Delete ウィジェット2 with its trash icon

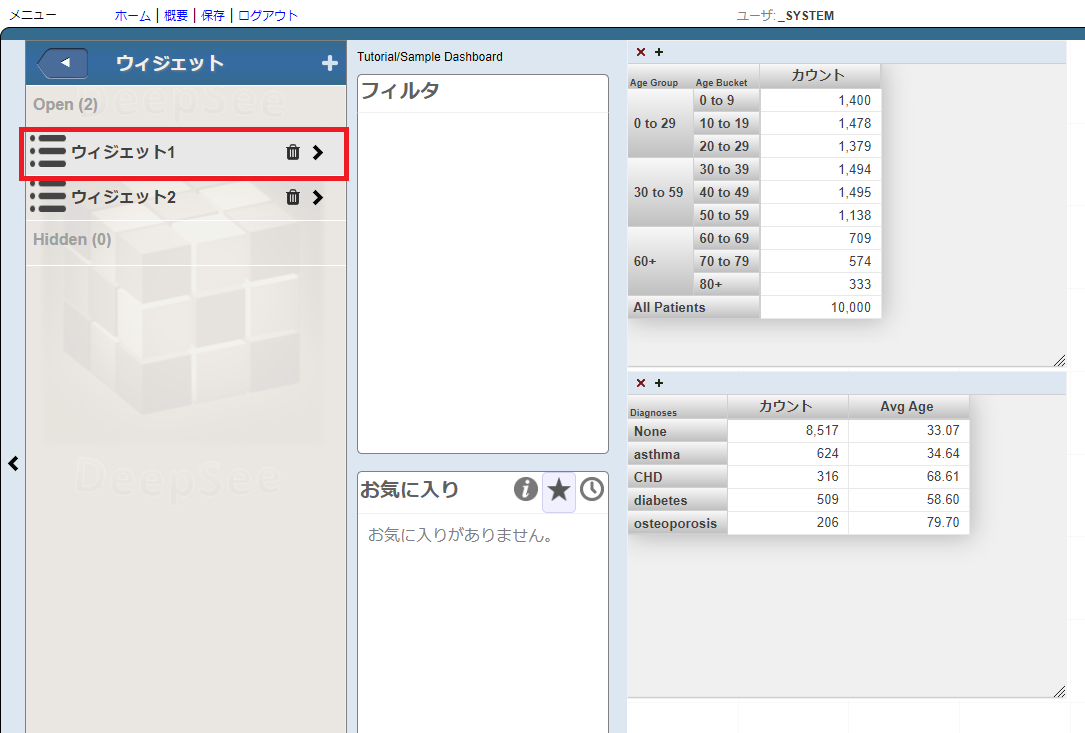pyautogui.click(x=293, y=197)
